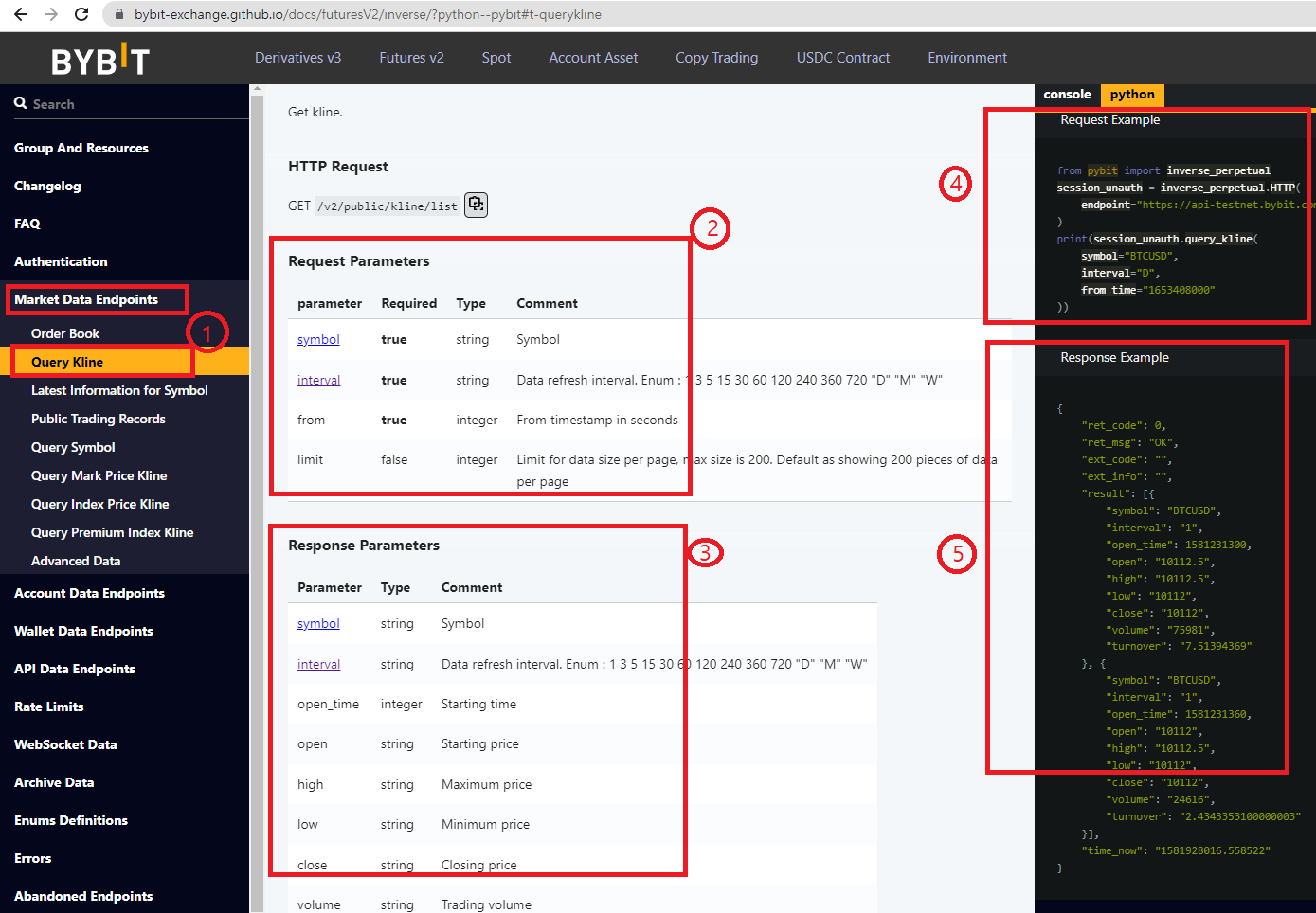
Task: Click the Request Parameters heading
Action: tap(359, 261)
